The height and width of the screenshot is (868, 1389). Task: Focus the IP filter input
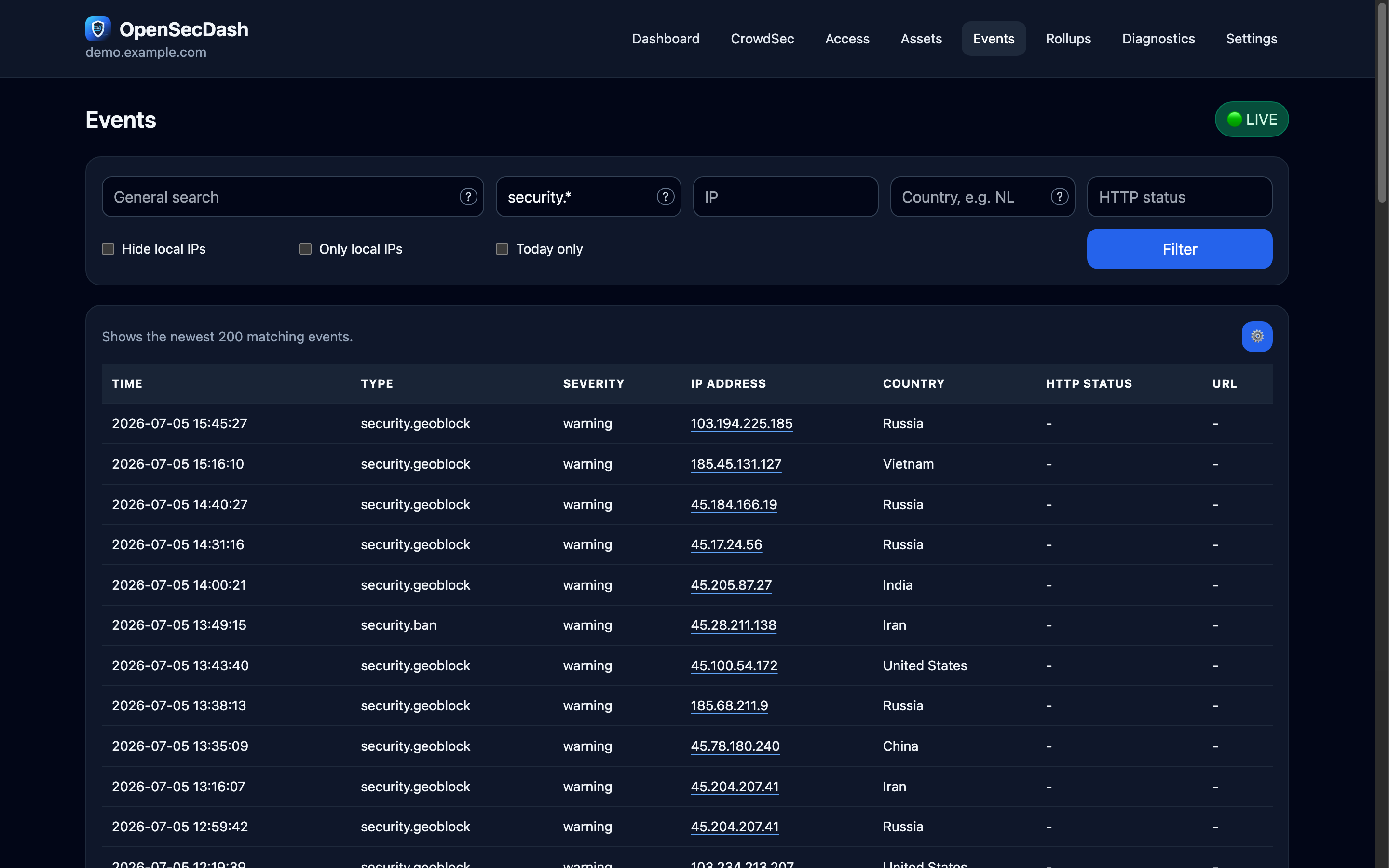click(785, 197)
